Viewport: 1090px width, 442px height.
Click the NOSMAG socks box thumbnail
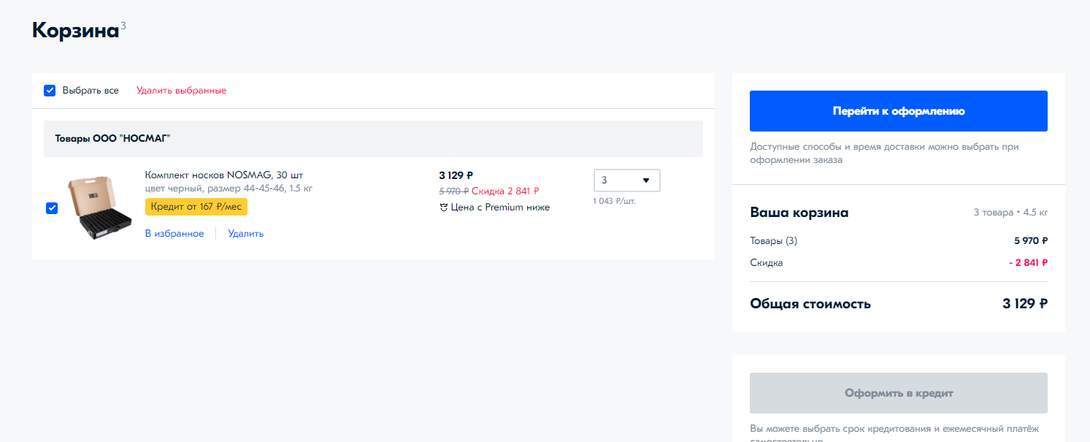99,207
